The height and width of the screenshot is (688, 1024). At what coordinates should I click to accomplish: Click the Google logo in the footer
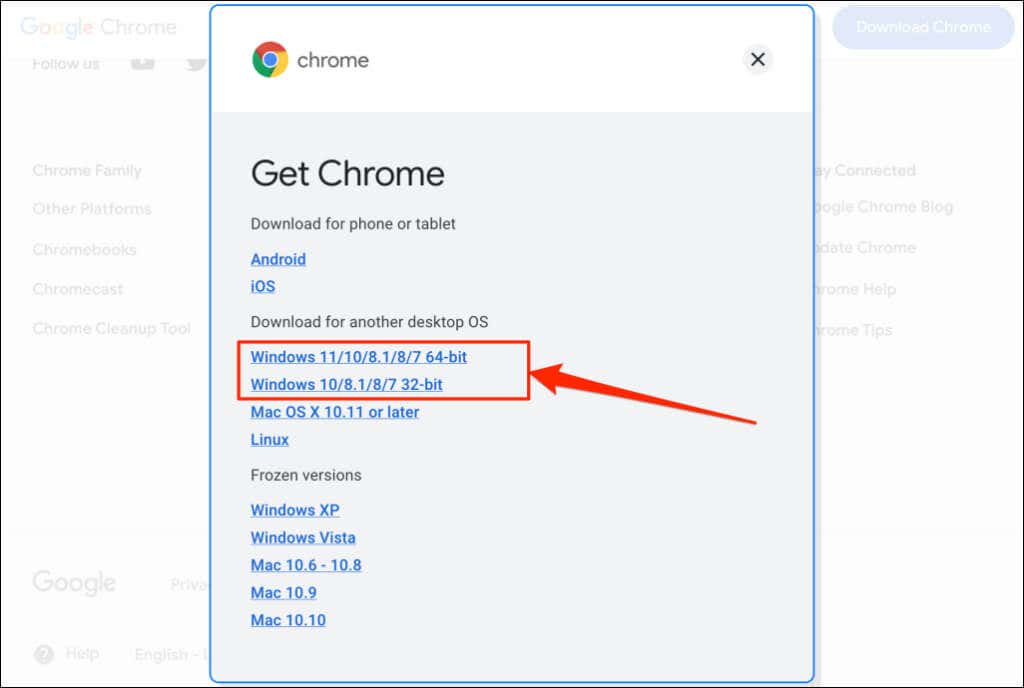click(x=74, y=583)
